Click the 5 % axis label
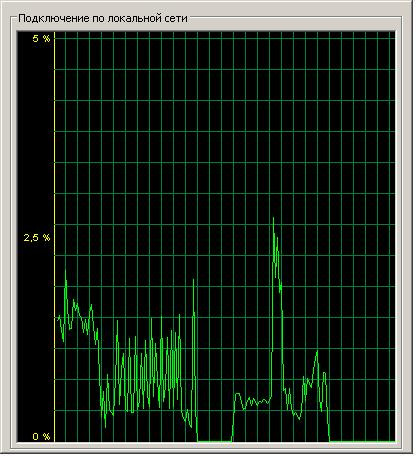416x456 pixels. click(41, 39)
